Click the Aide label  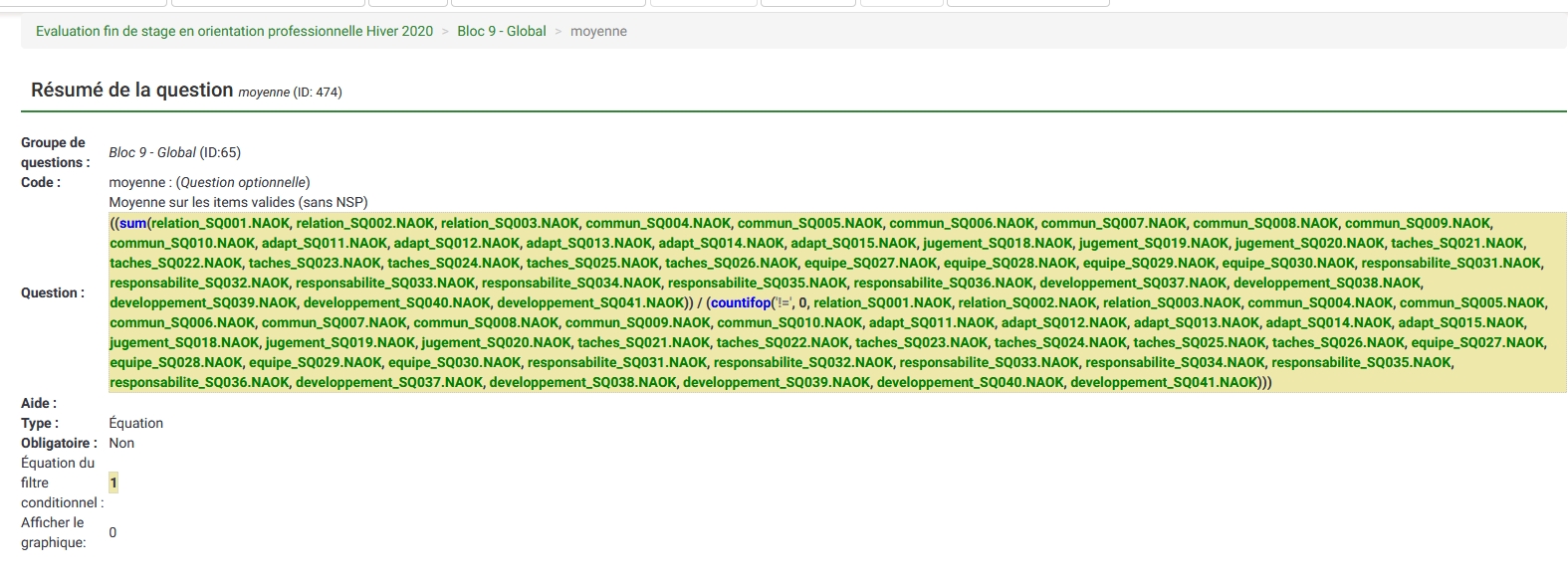pyautogui.click(x=39, y=404)
